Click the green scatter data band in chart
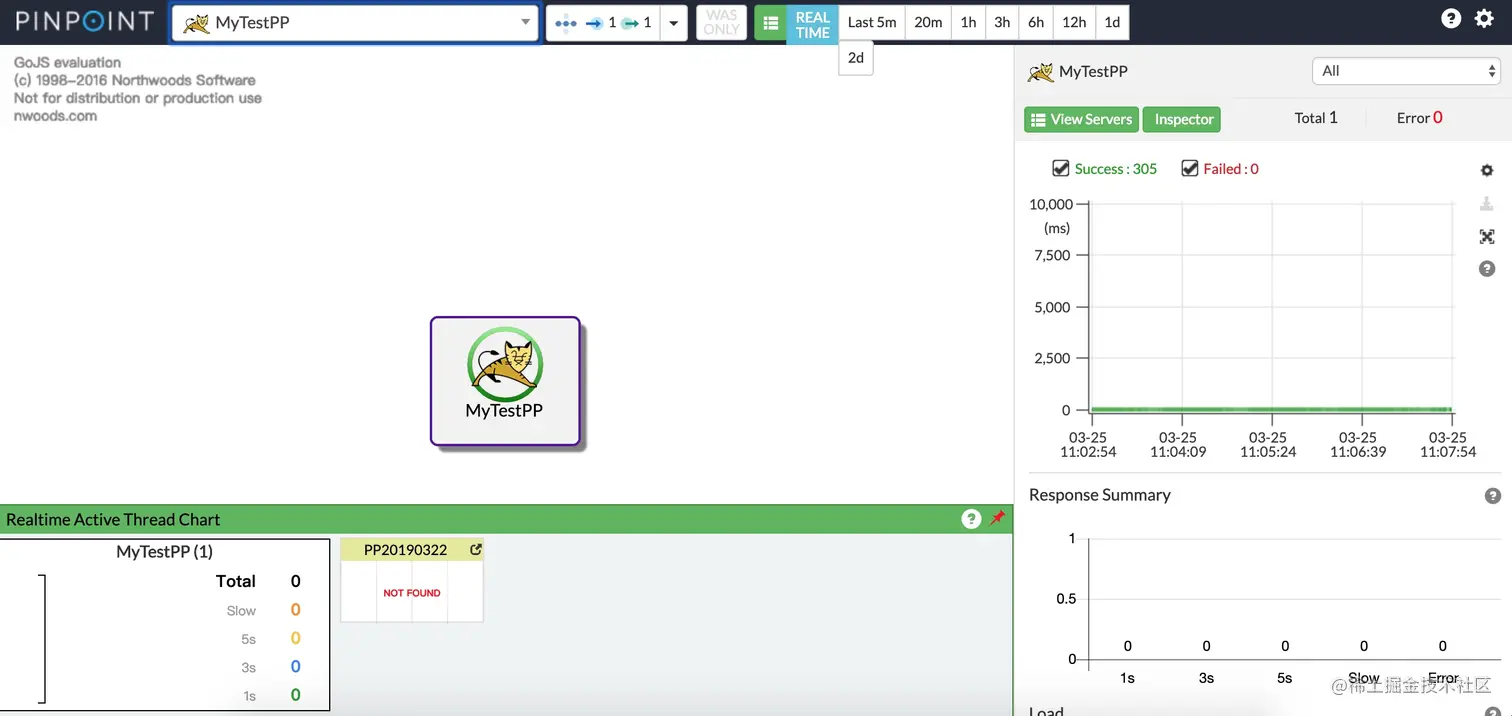Image resolution: width=1512 pixels, height=716 pixels. point(1270,409)
